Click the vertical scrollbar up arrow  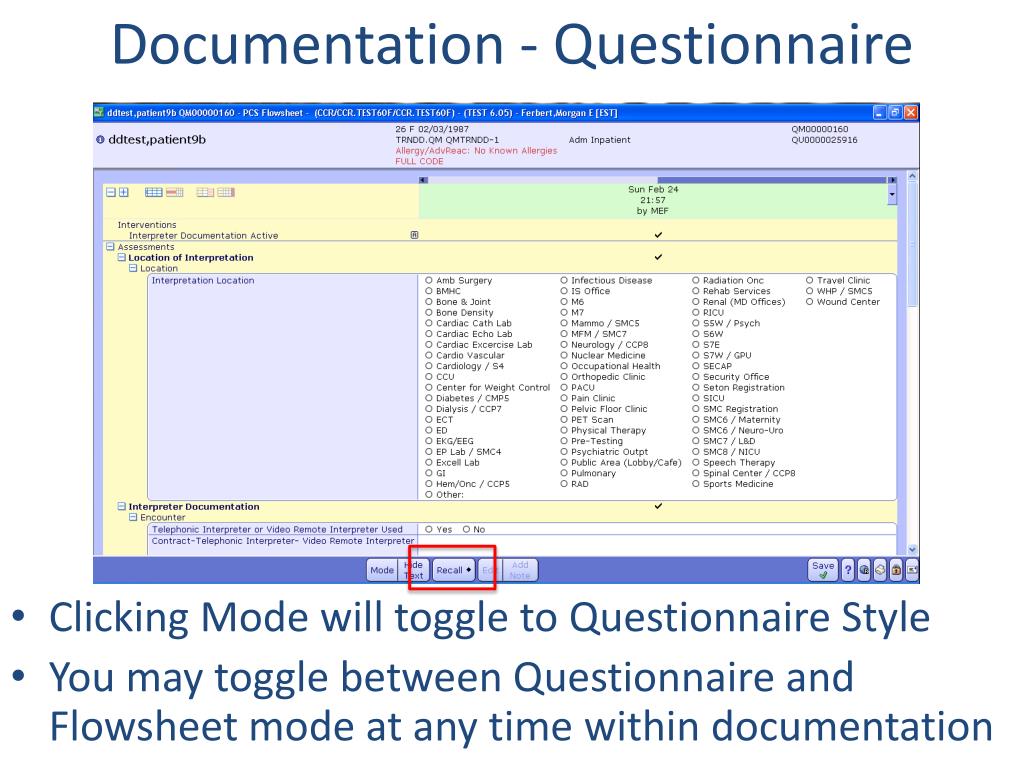tap(912, 176)
